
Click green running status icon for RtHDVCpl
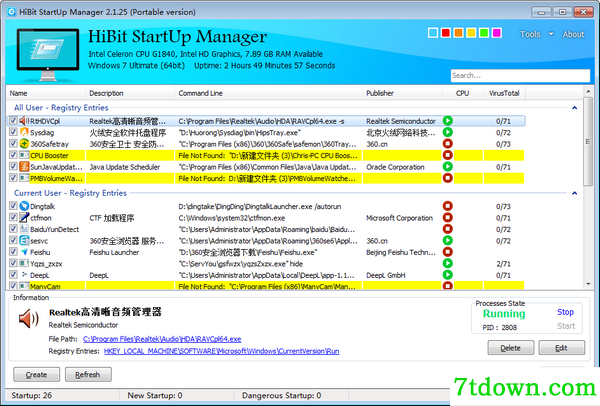click(x=448, y=121)
